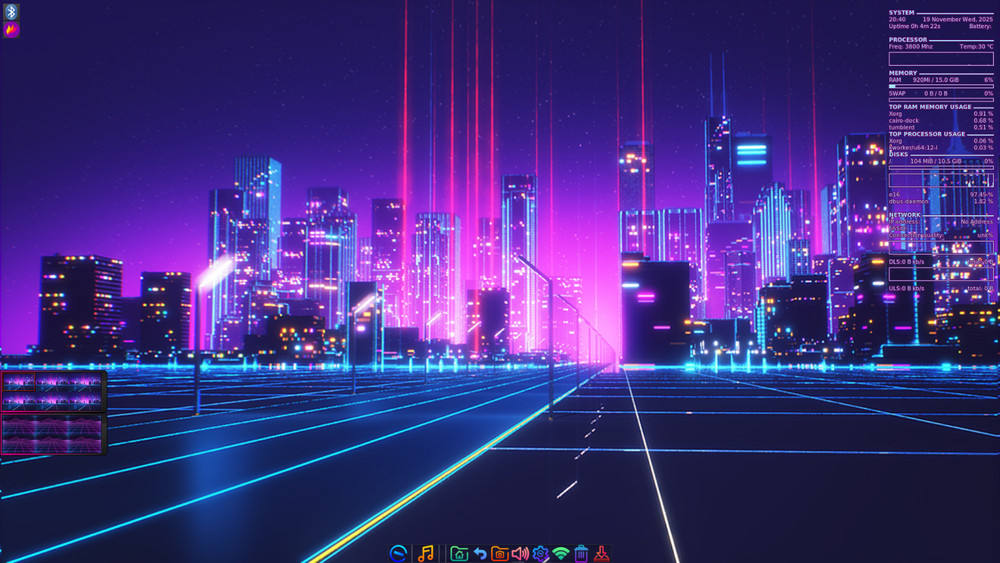Viewport: 1000px width, 563px height.
Task: Select the top-right desktop in lower grid pager
Action: [85, 426]
